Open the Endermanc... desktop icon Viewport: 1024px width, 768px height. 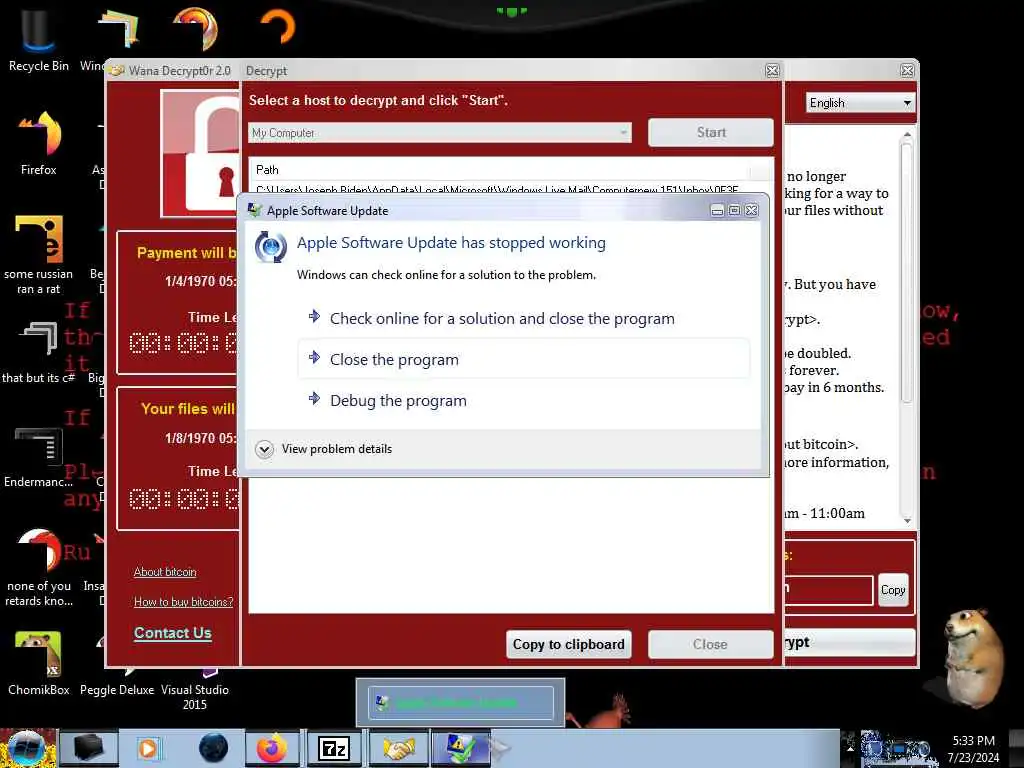(x=39, y=457)
